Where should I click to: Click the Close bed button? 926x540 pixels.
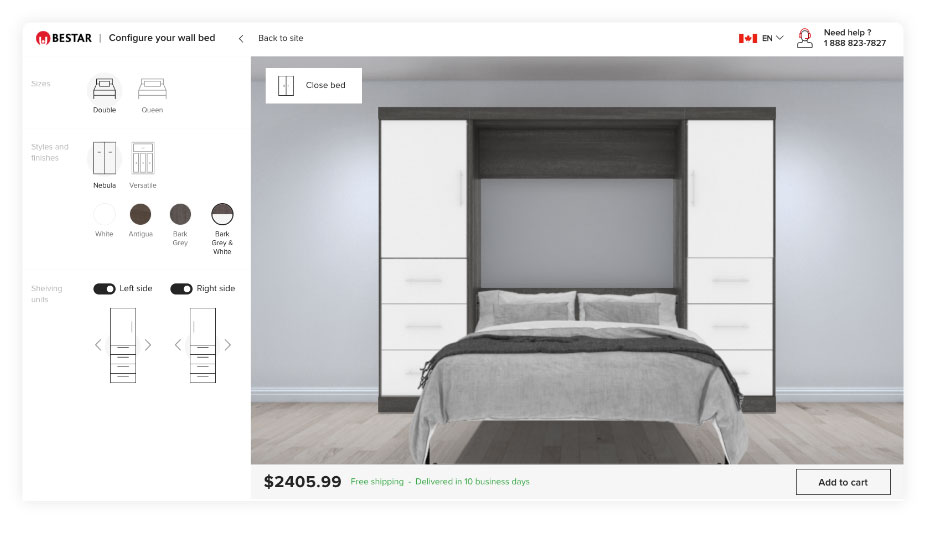point(314,86)
